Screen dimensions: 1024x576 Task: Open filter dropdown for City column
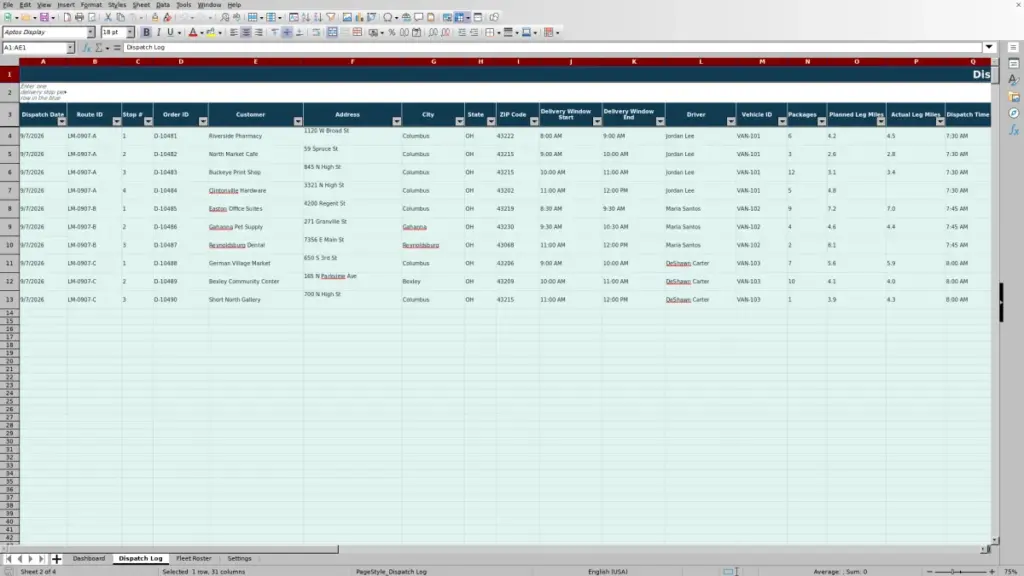click(x=460, y=121)
